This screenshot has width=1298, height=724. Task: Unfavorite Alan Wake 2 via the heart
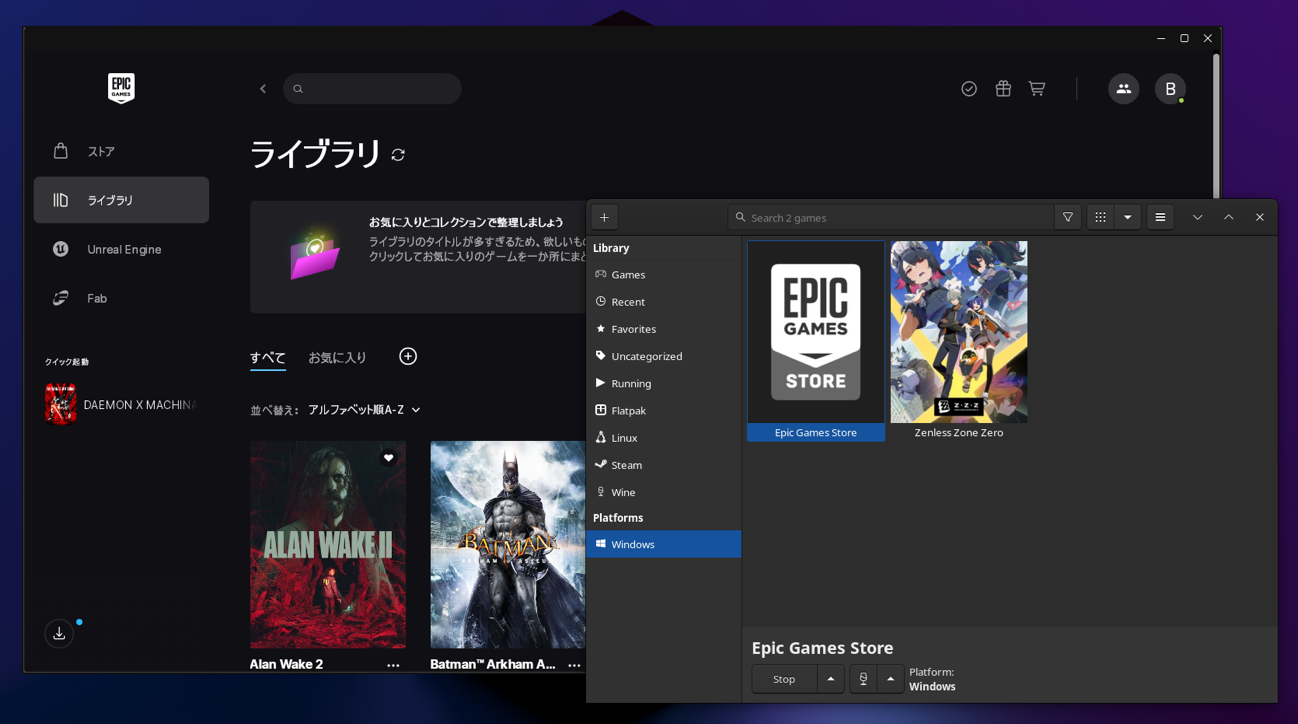[x=388, y=457]
